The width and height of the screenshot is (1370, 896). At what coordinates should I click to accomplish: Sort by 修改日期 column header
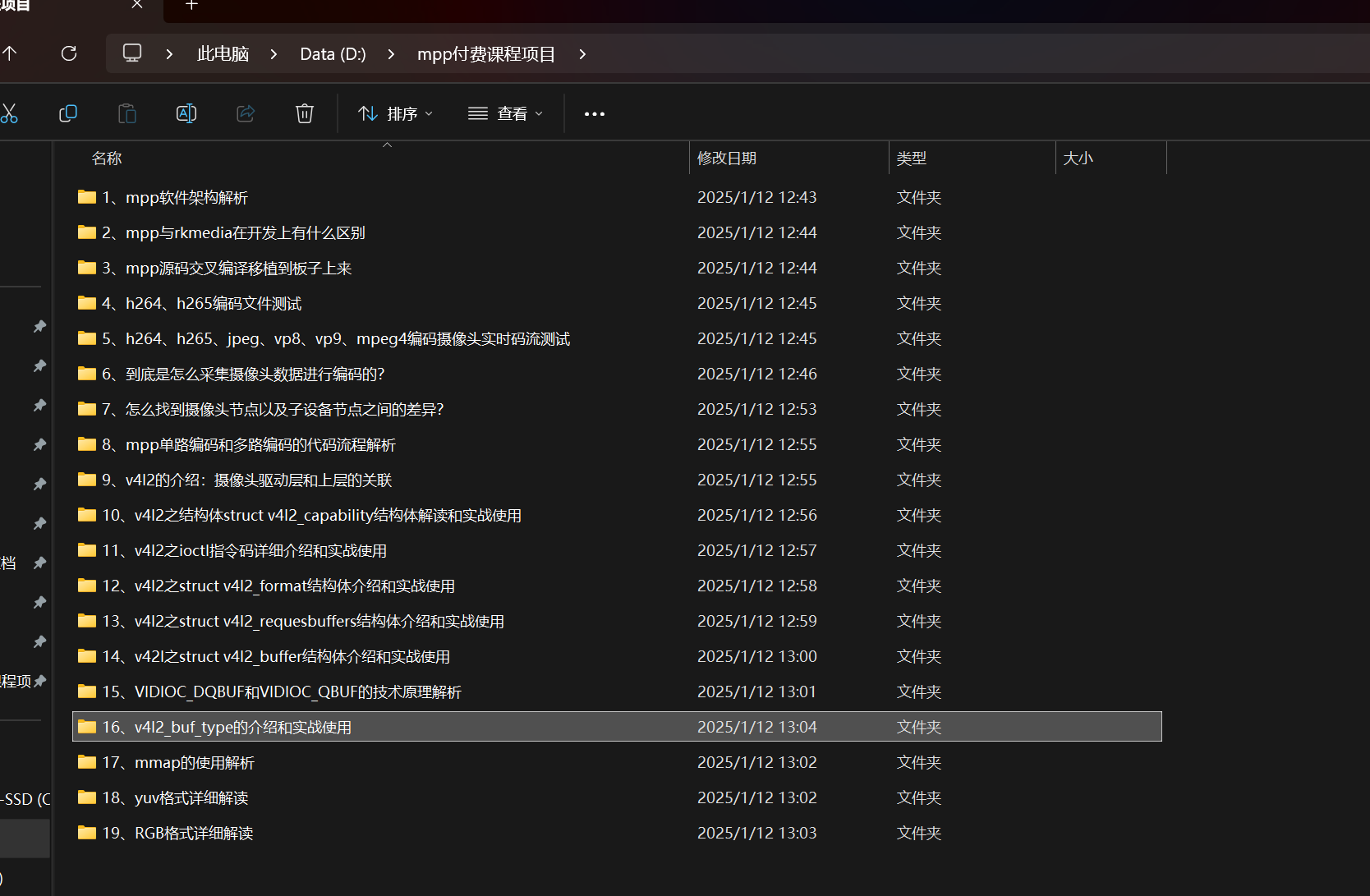pos(727,159)
